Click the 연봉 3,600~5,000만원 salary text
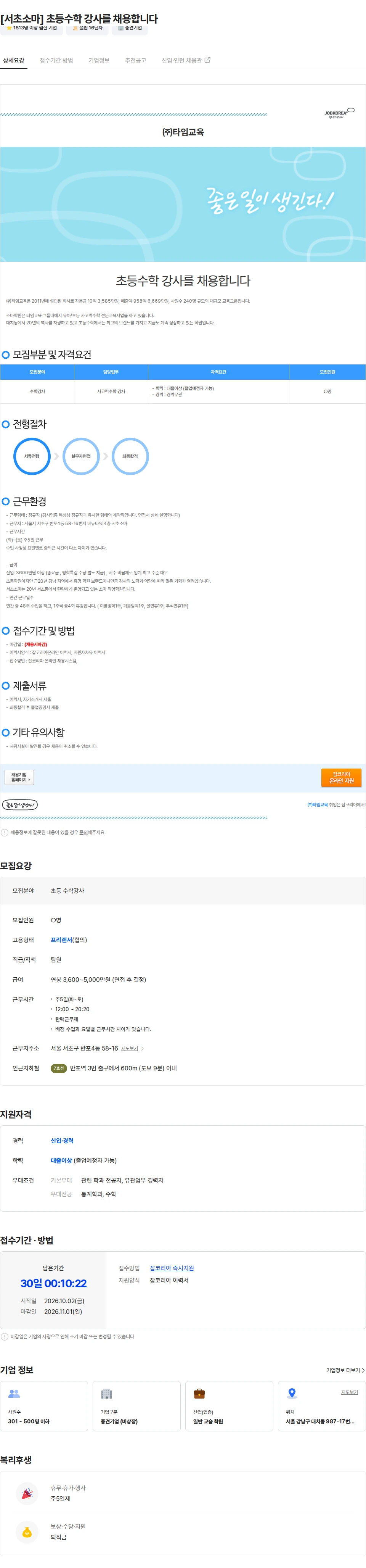Image resolution: width=366 pixels, height=1568 pixels. coord(98,980)
